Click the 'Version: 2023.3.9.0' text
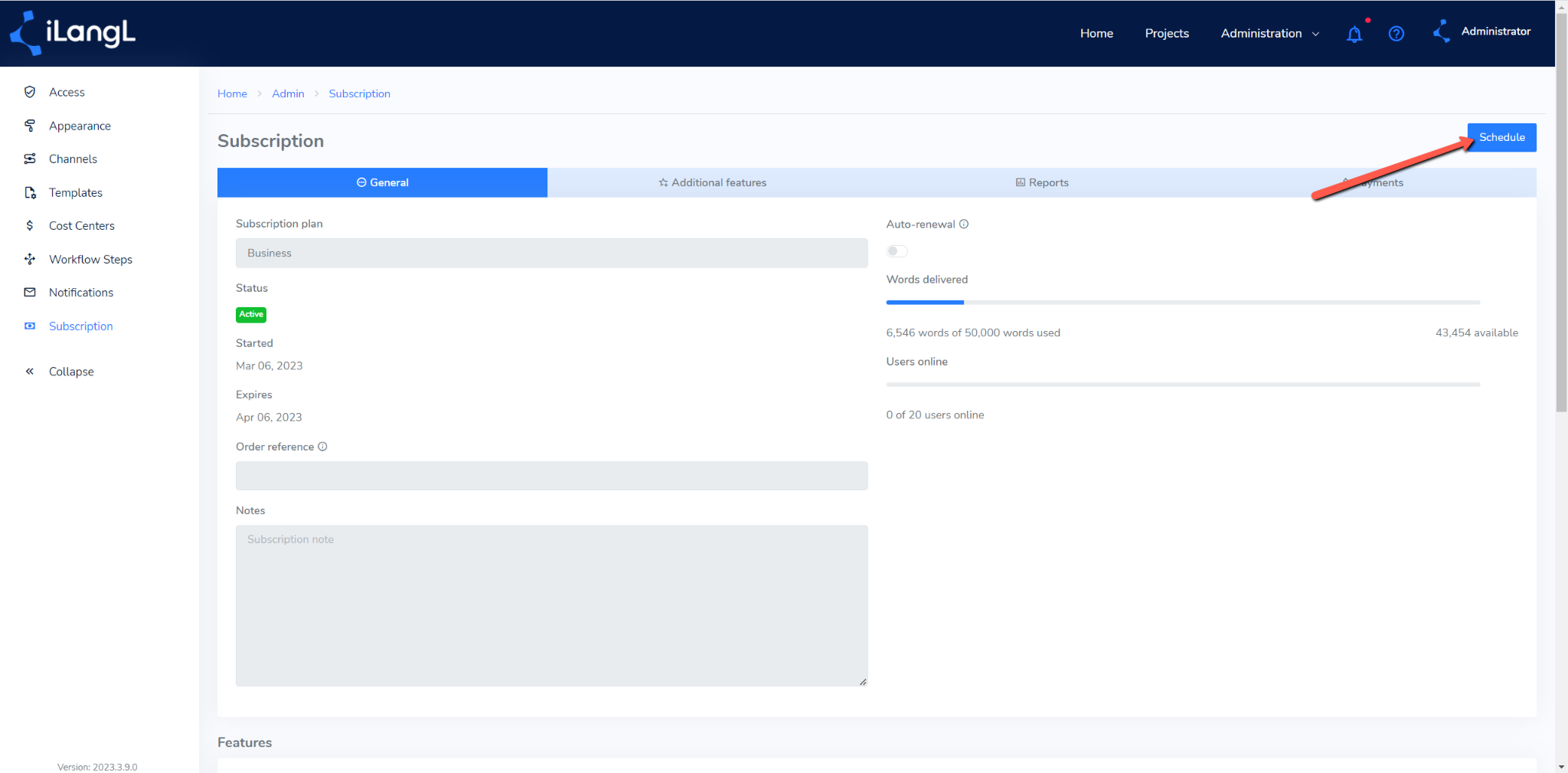This screenshot has width=1568, height=773. point(97,767)
